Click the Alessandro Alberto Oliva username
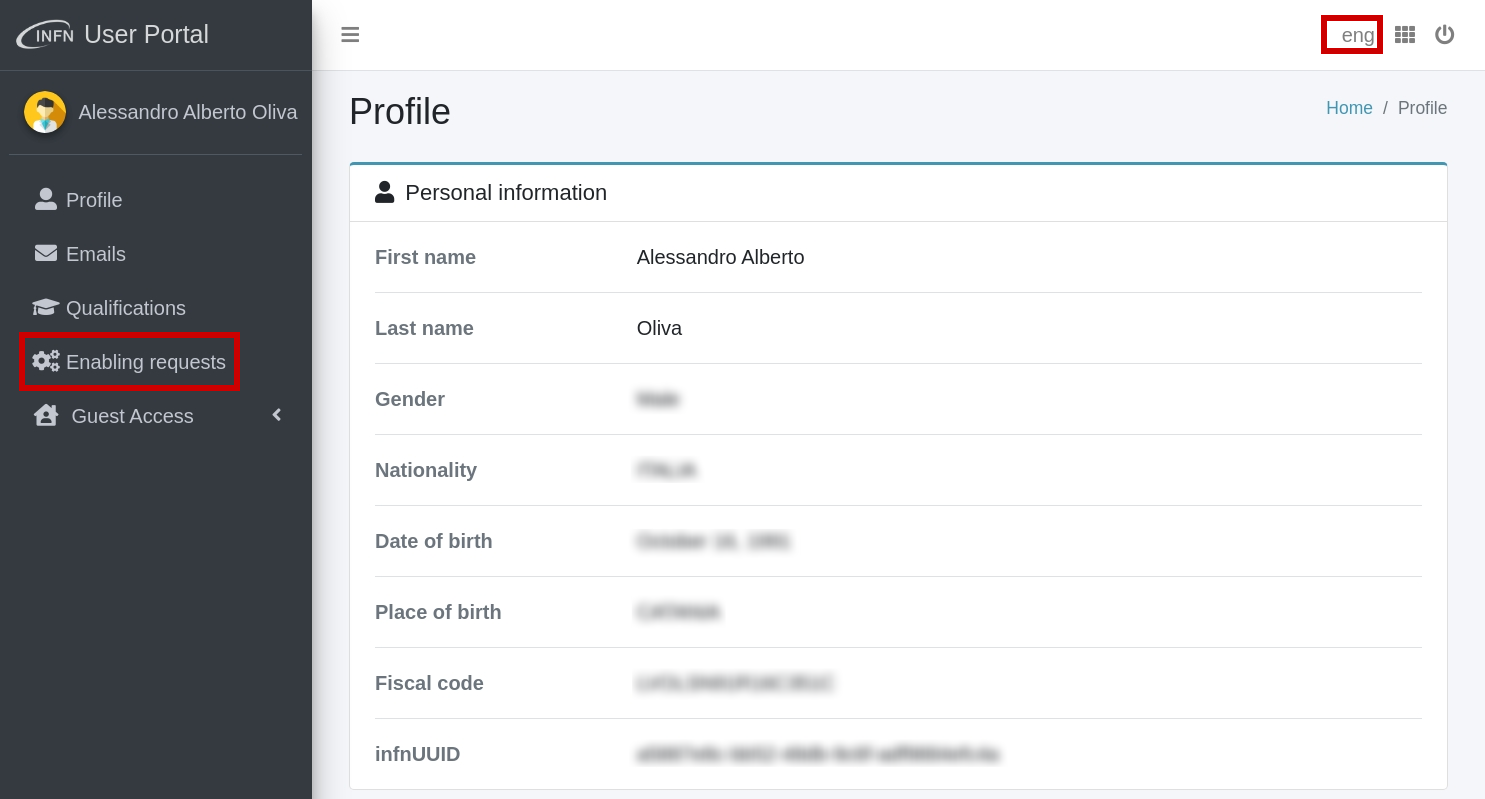1485x799 pixels. coord(188,112)
